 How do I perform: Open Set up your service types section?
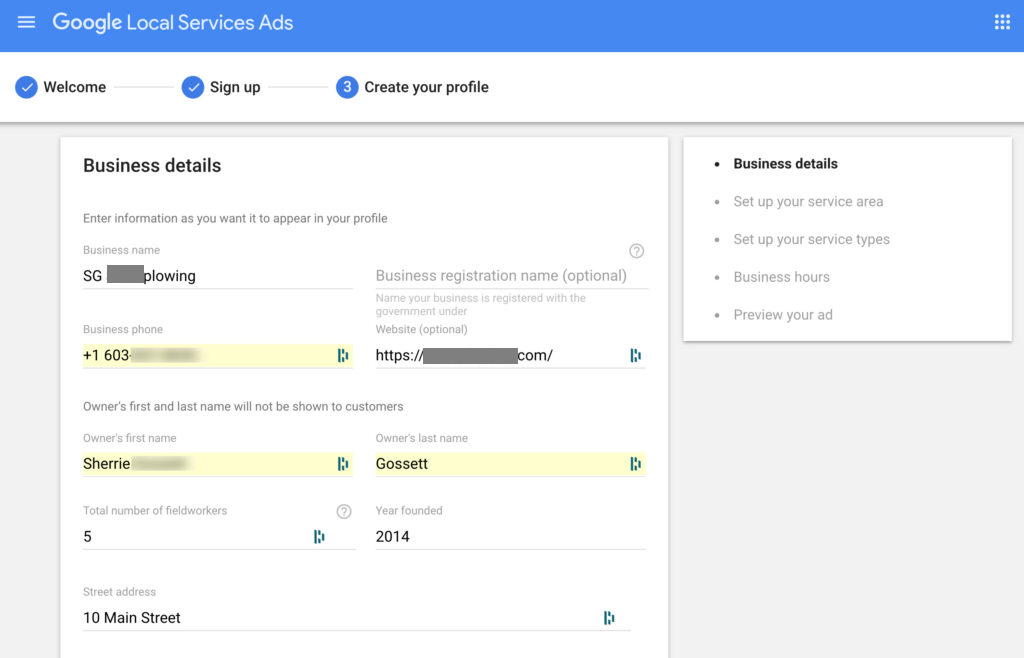811,240
